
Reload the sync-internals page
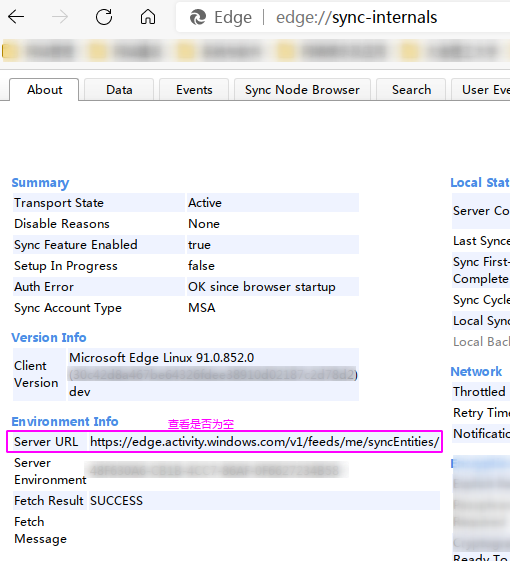[x=104, y=17]
